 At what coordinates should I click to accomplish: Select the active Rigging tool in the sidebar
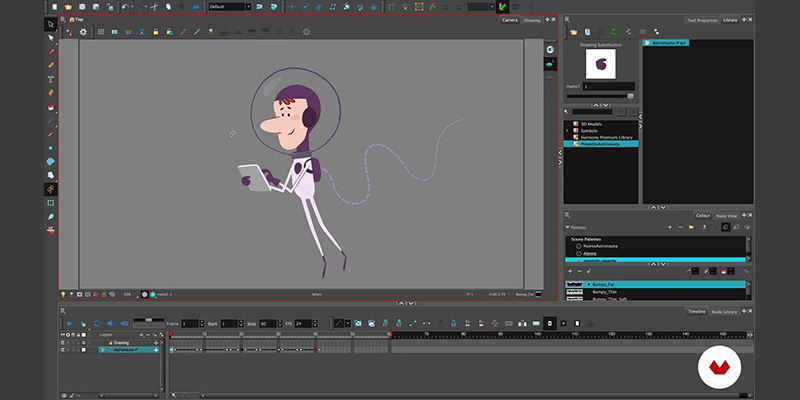pos(51,189)
